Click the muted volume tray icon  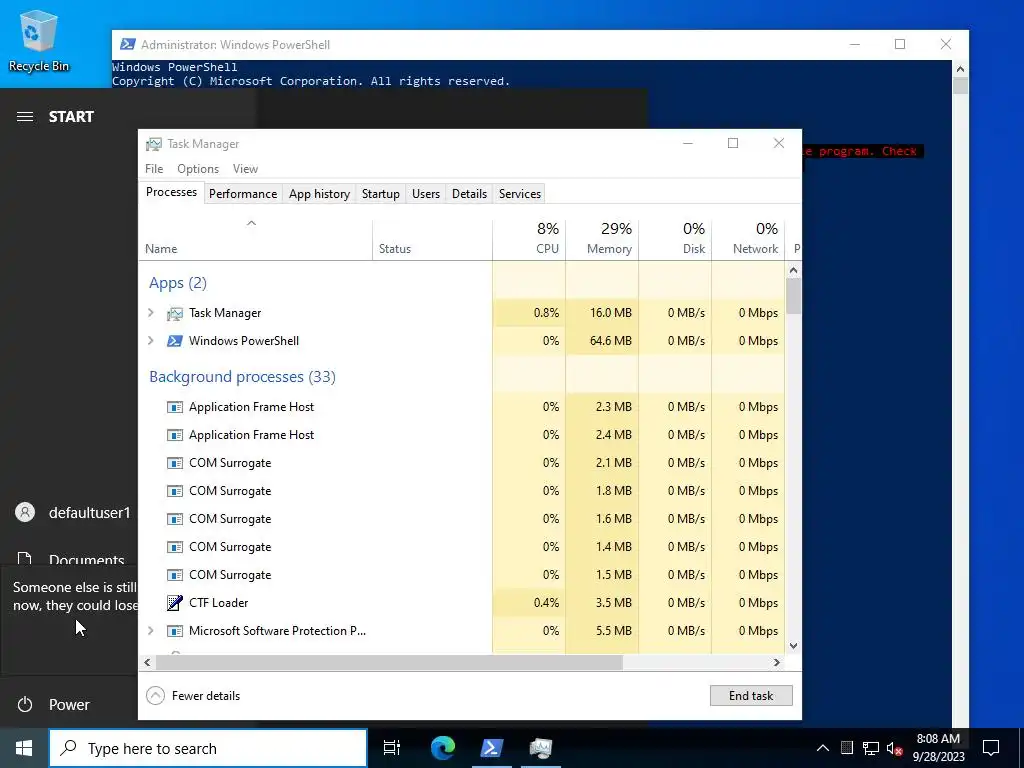point(894,748)
